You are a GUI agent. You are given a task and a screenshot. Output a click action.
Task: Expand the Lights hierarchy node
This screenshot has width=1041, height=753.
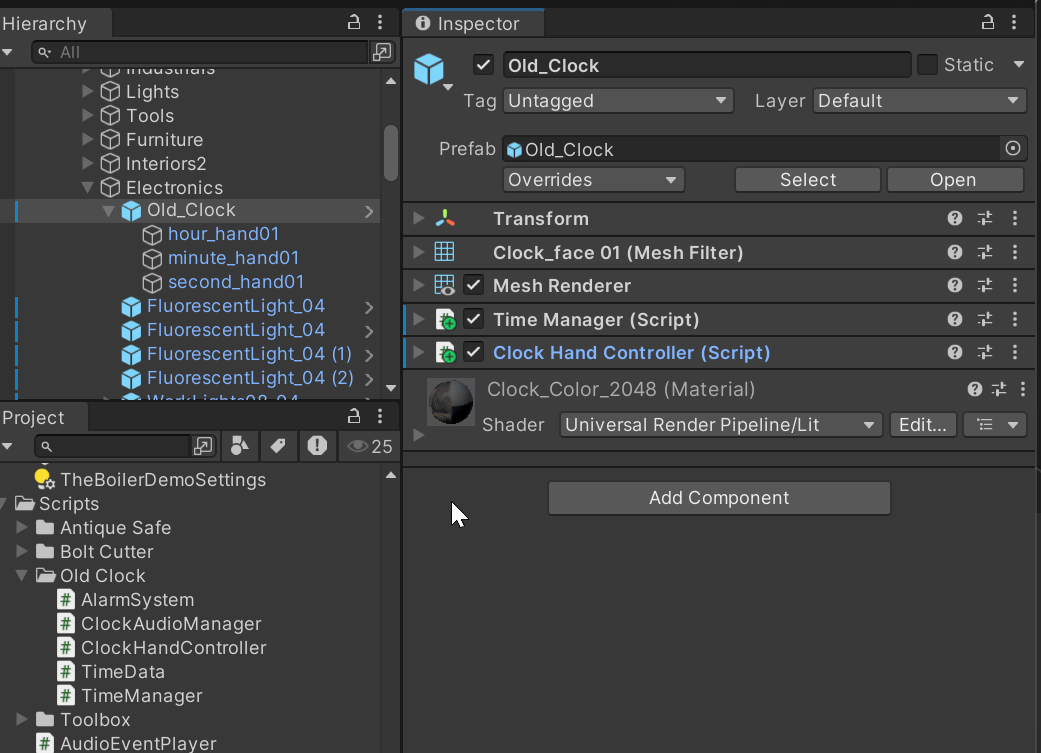tap(87, 92)
